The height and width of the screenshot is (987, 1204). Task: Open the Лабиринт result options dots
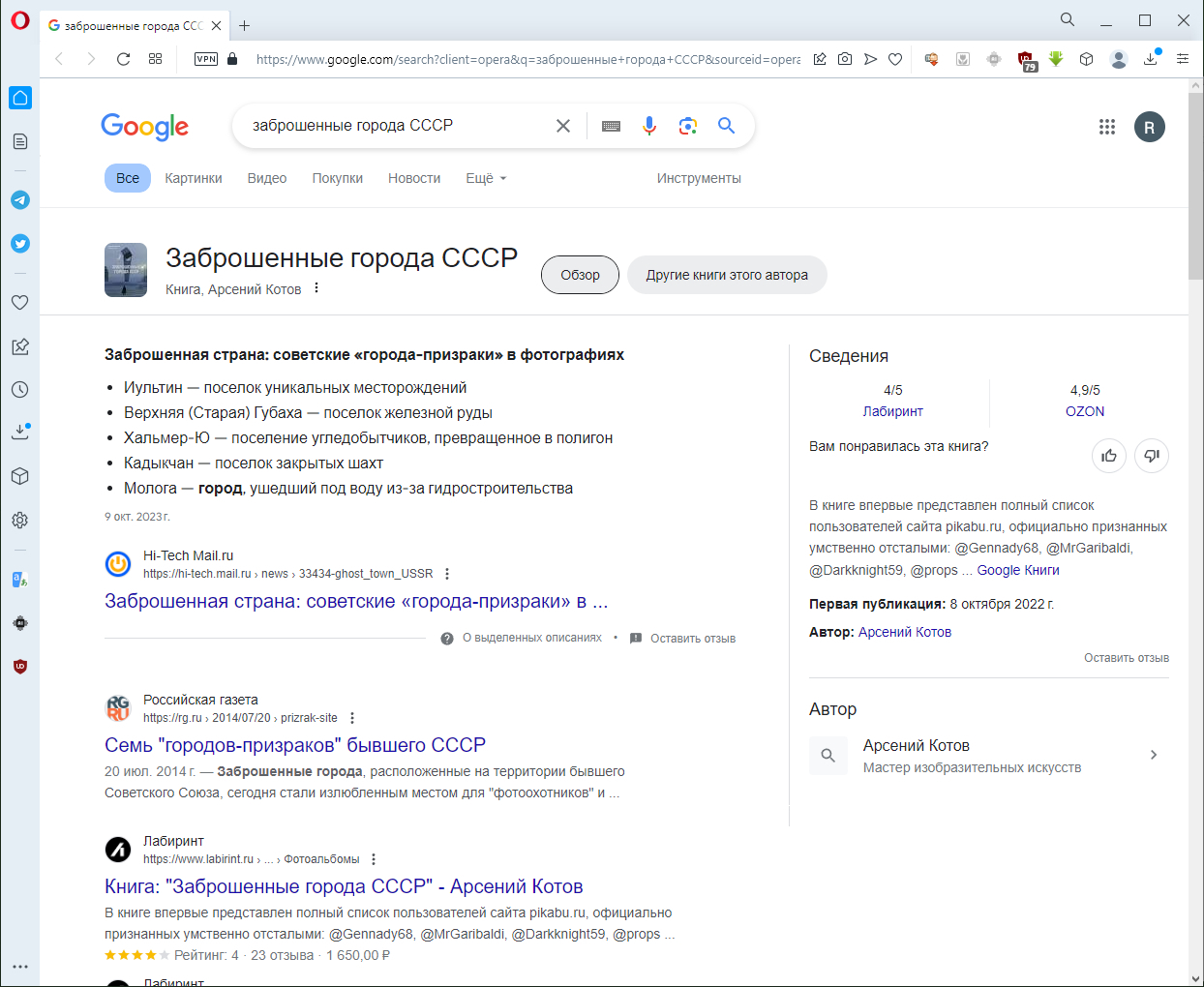[x=374, y=859]
